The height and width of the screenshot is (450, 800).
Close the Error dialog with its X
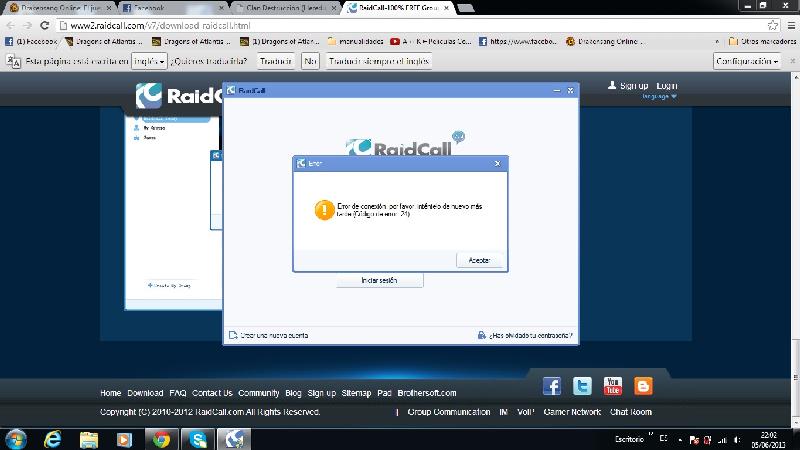click(x=497, y=163)
